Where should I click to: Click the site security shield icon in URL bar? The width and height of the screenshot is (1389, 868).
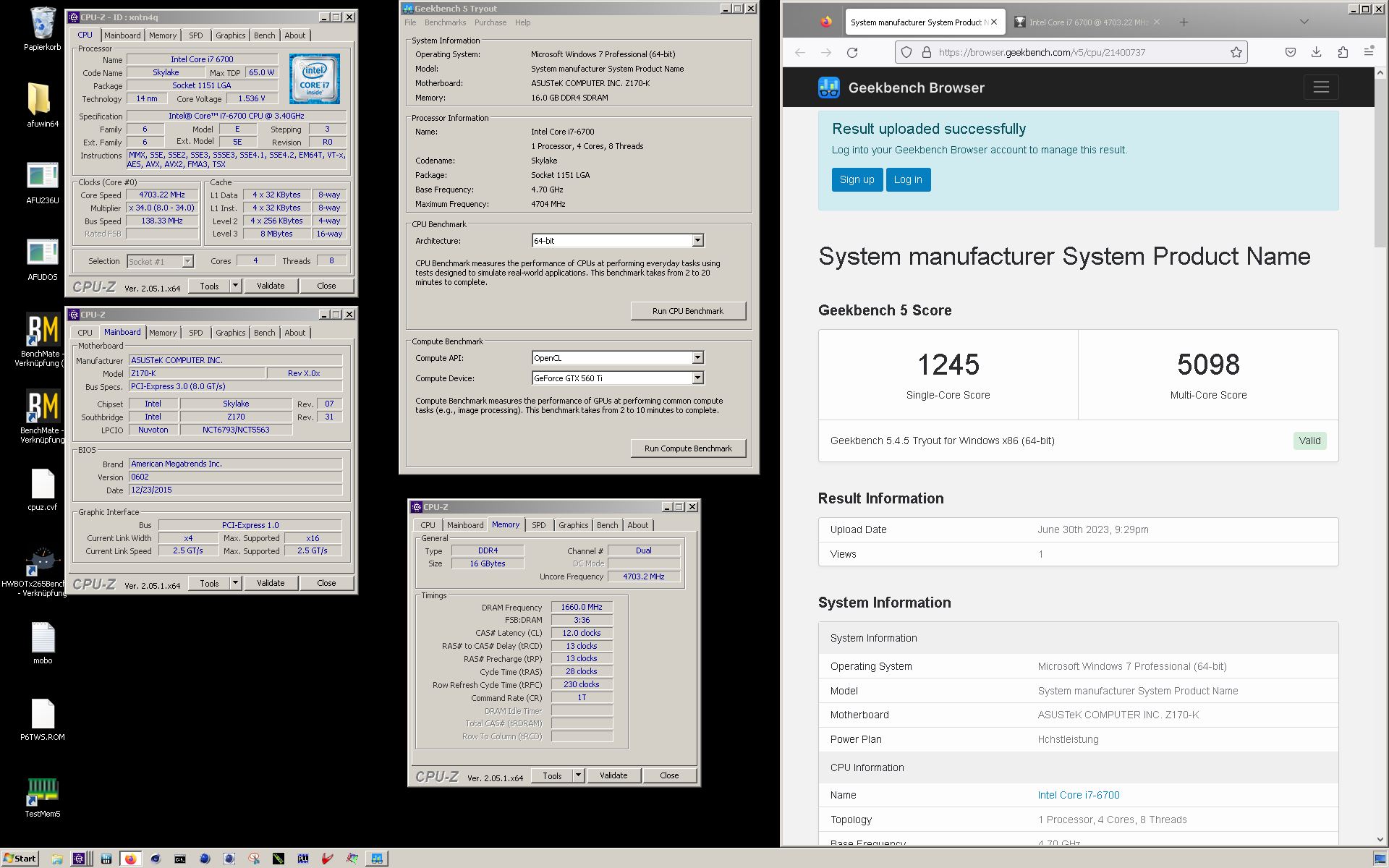click(x=906, y=52)
